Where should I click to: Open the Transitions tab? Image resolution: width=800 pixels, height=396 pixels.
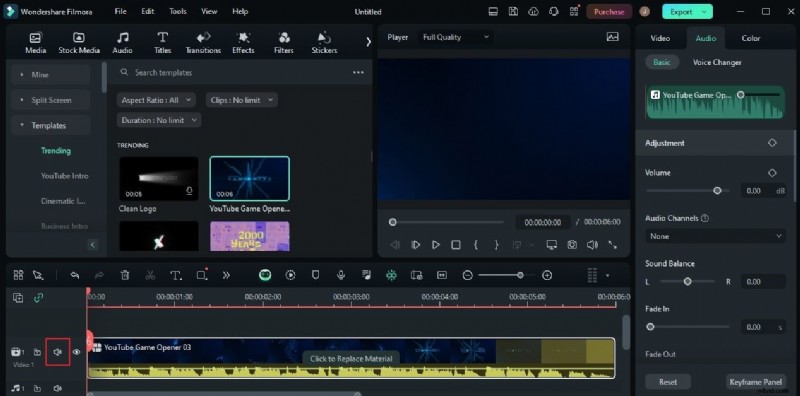(203, 43)
